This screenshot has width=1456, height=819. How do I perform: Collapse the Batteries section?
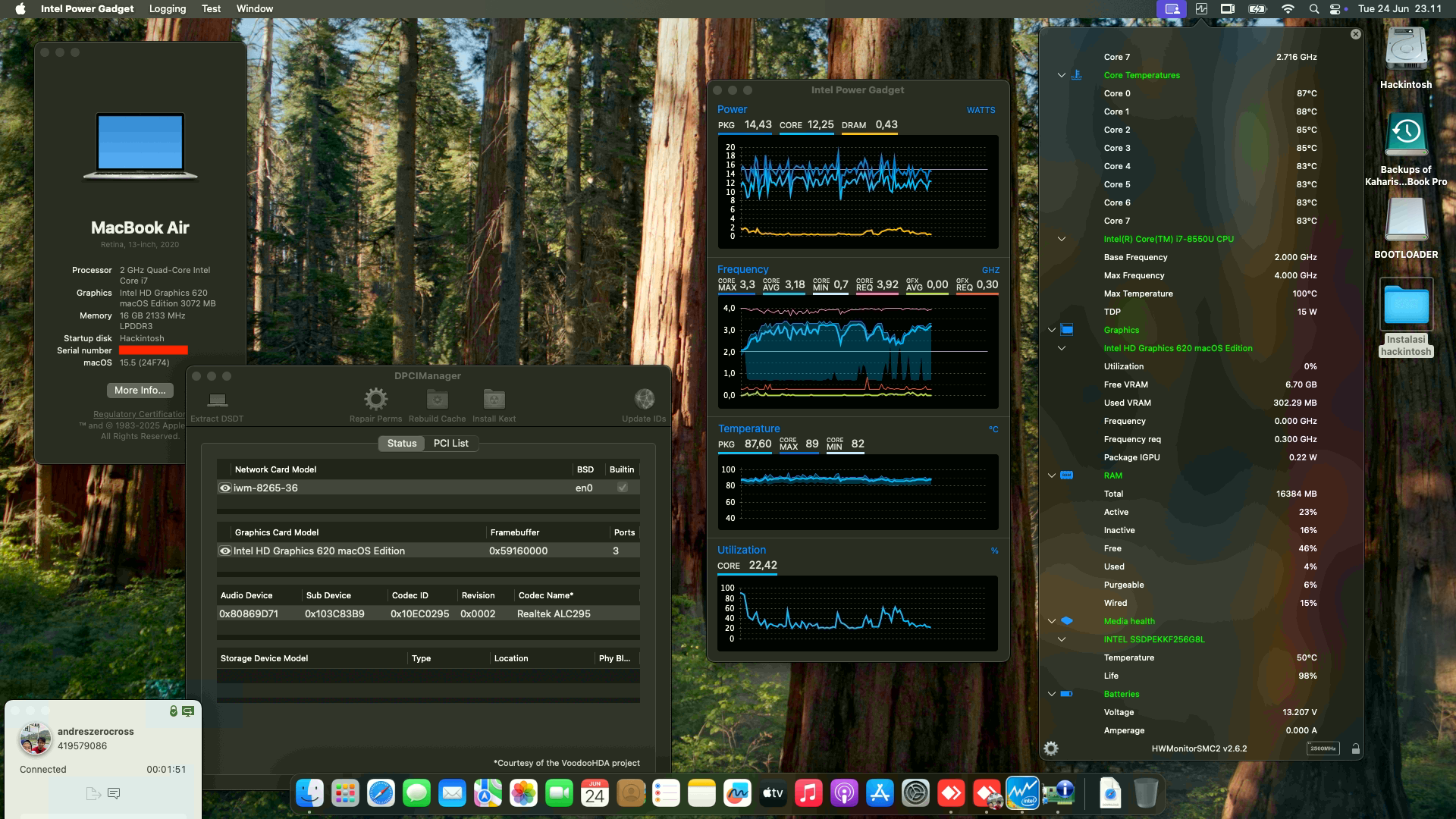click(1051, 694)
